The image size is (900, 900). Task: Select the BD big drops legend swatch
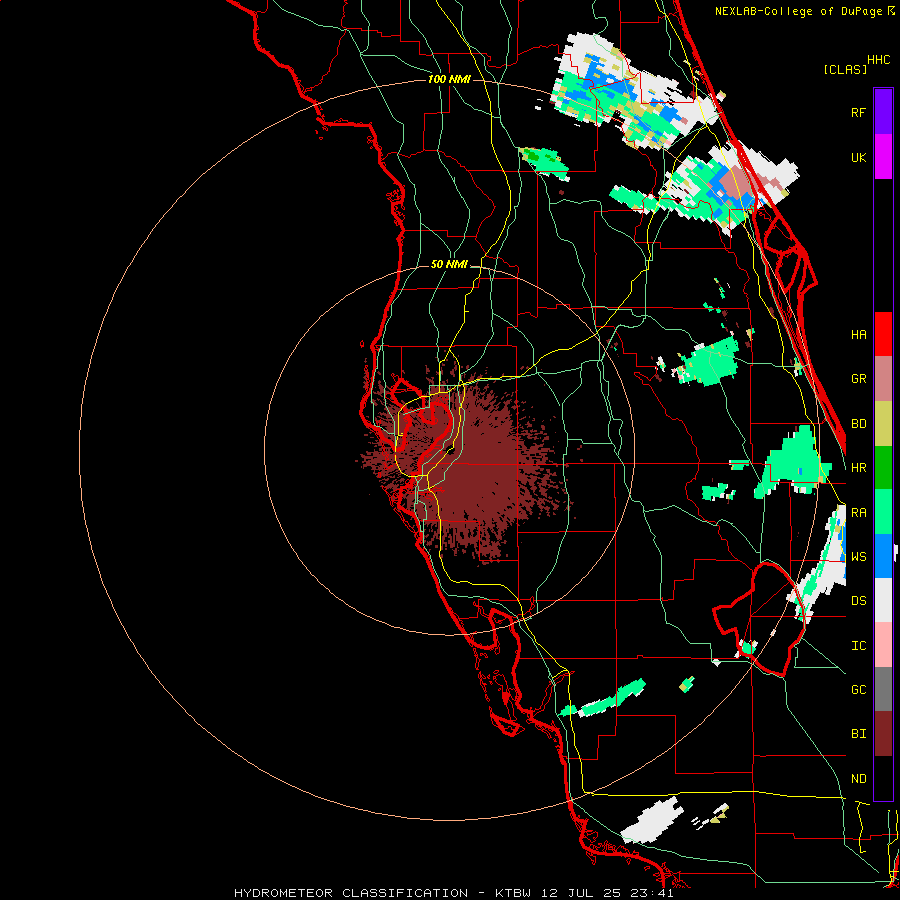(883, 424)
